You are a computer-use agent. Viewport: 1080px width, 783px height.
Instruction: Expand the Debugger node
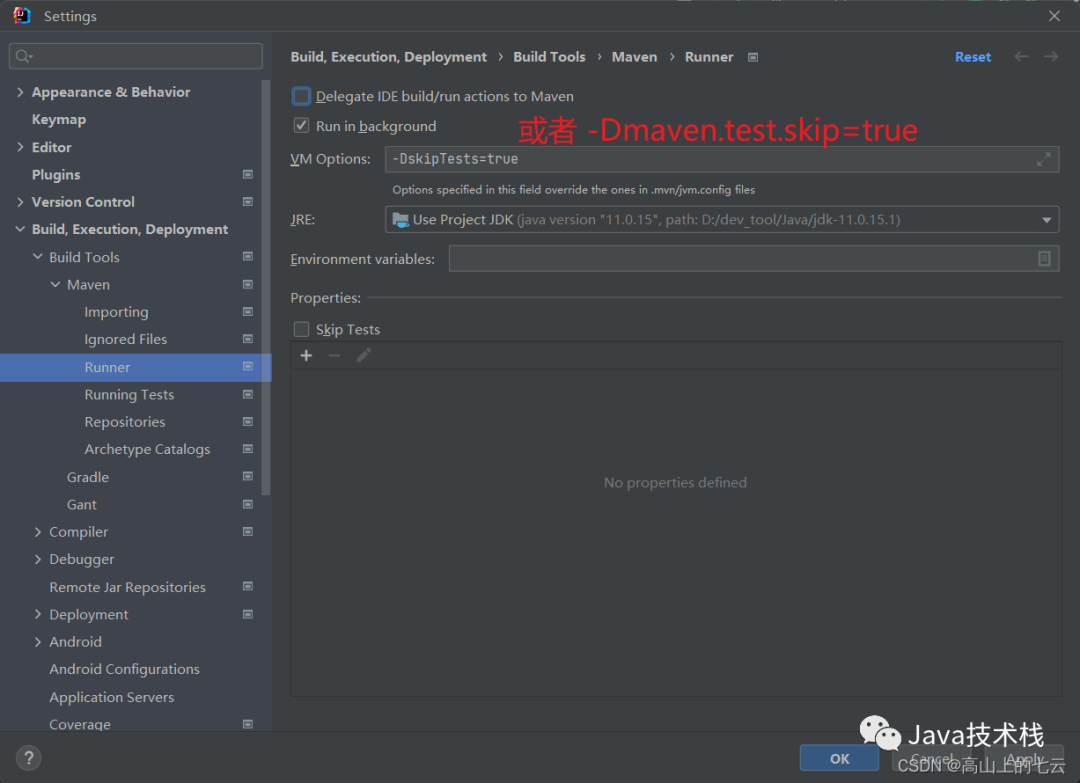point(38,559)
